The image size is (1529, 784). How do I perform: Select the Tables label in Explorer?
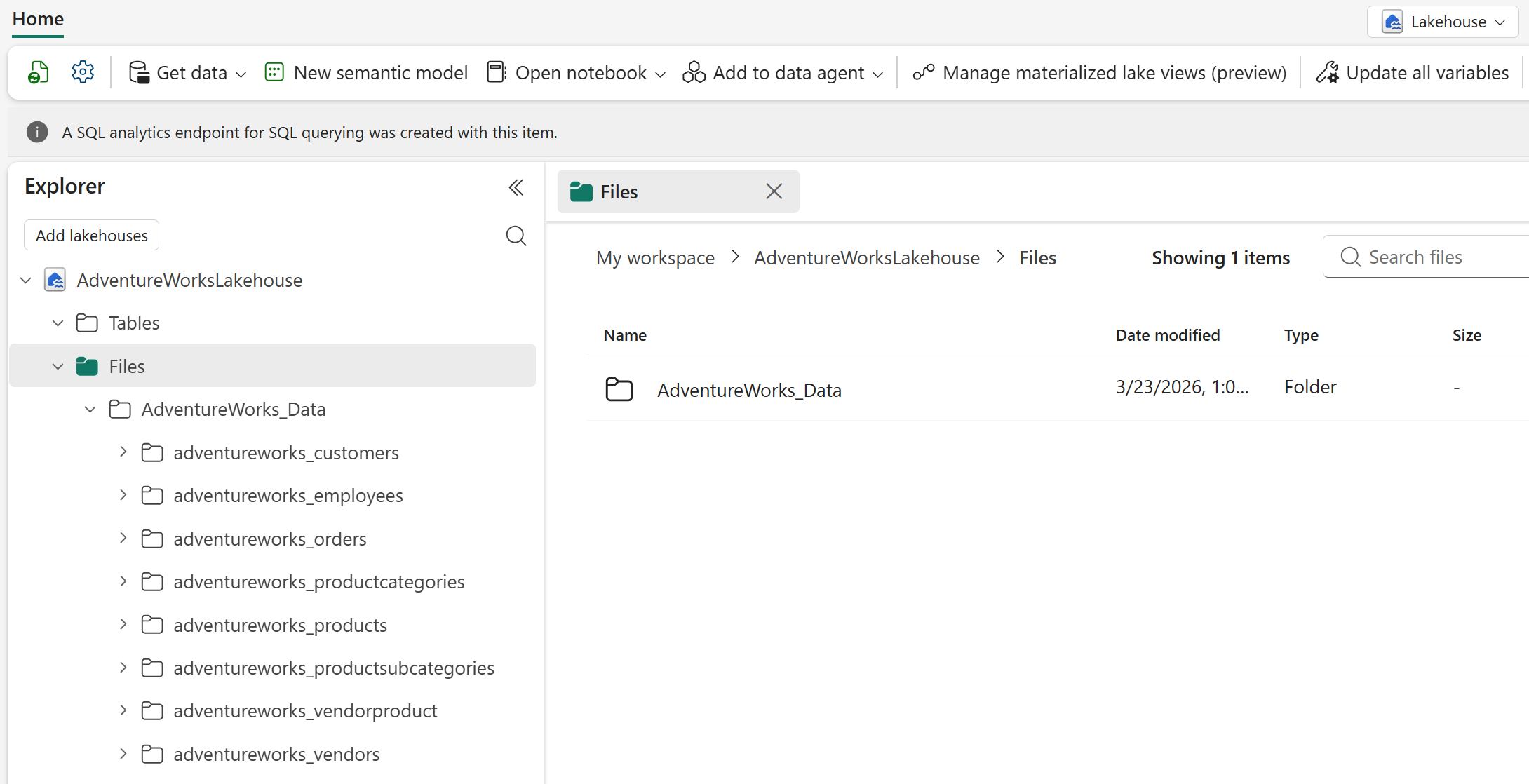tap(134, 323)
